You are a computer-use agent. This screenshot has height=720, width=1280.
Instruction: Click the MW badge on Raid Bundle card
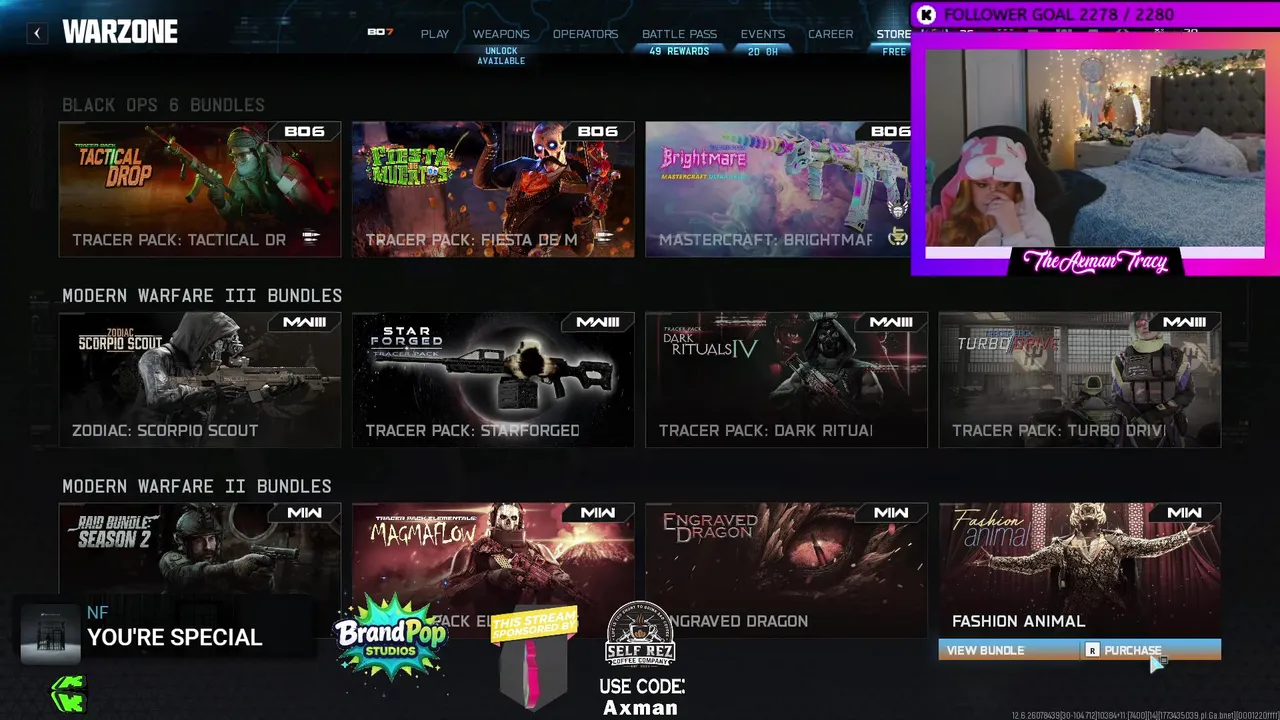tap(304, 513)
